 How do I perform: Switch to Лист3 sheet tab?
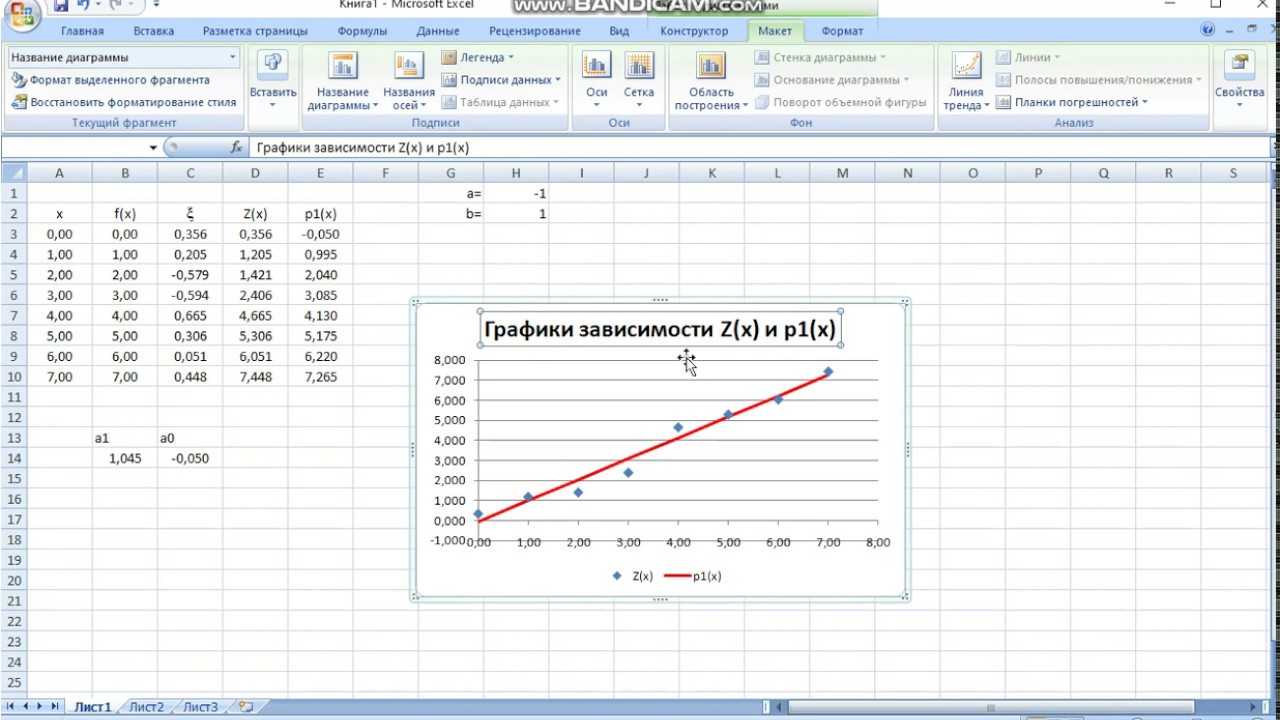(x=200, y=707)
